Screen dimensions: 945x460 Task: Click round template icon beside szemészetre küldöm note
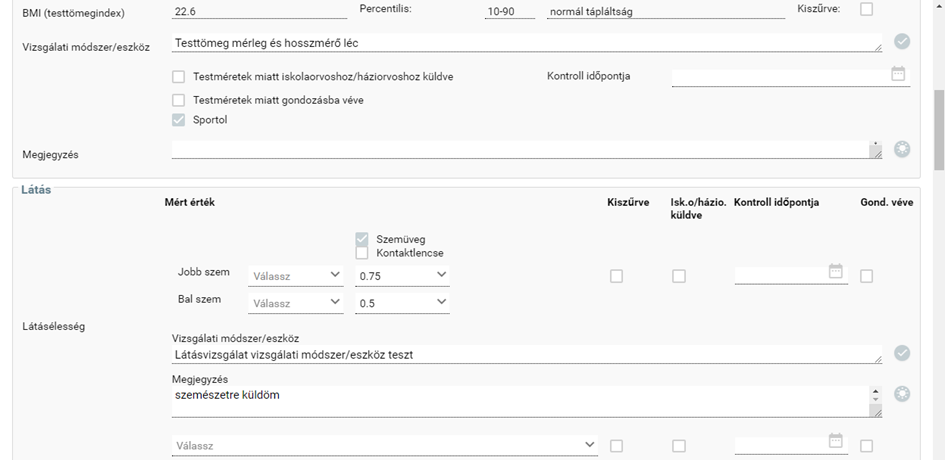coord(902,394)
